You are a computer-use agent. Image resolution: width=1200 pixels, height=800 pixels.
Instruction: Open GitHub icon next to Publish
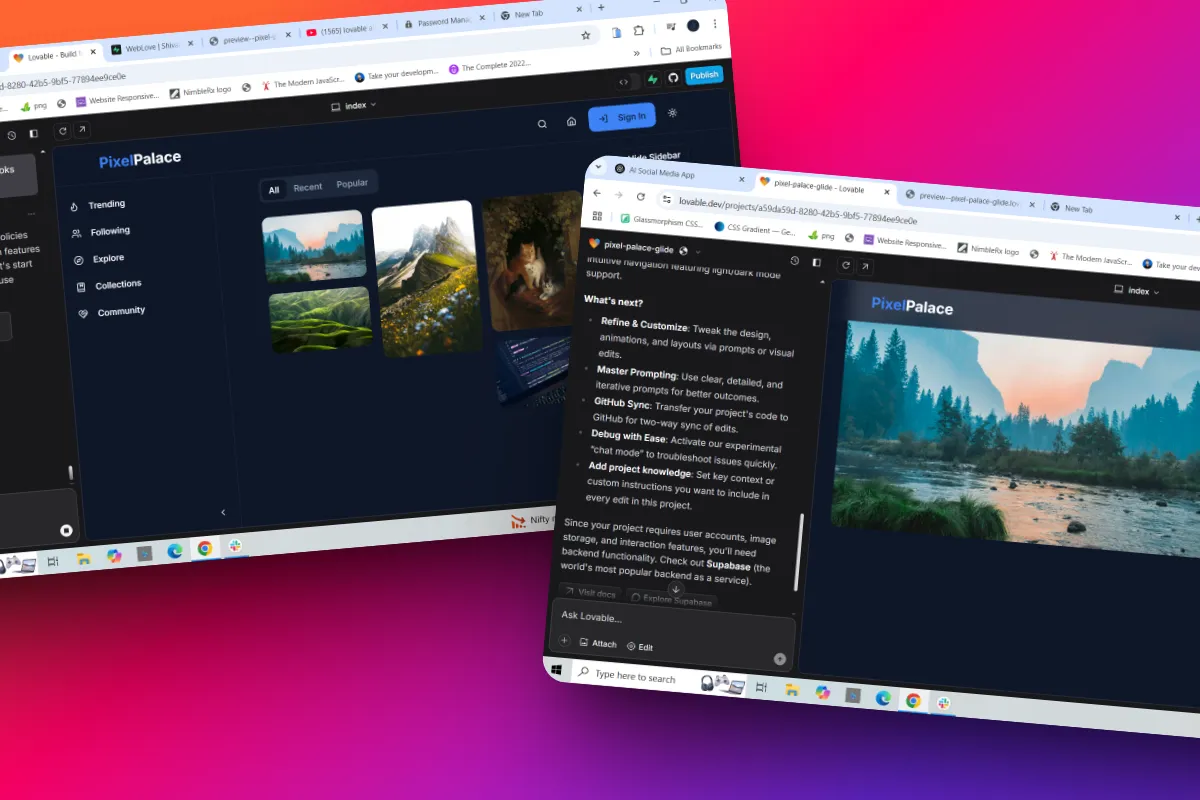pos(673,78)
